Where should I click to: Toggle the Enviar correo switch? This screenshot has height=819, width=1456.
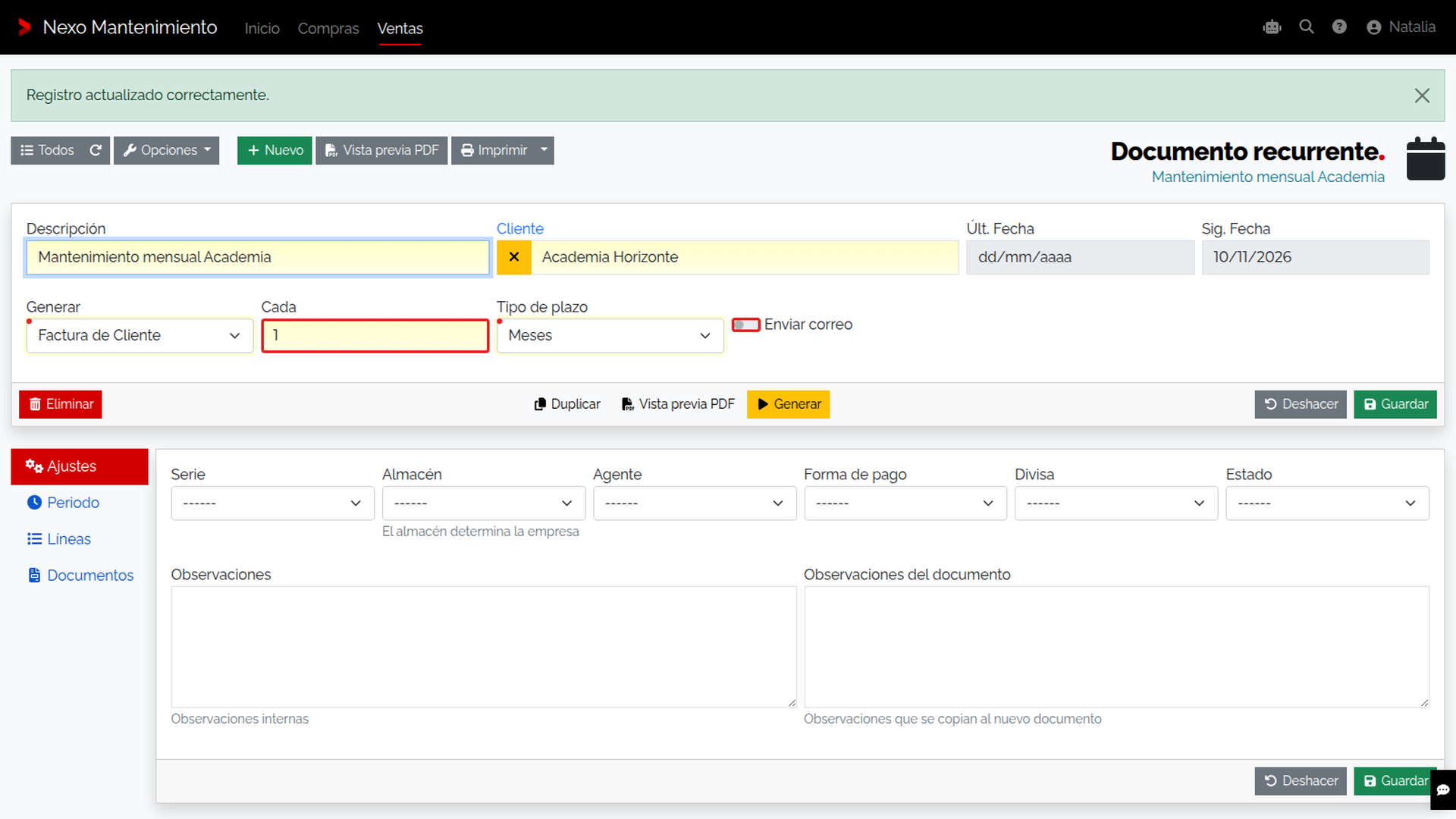click(x=746, y=325)
